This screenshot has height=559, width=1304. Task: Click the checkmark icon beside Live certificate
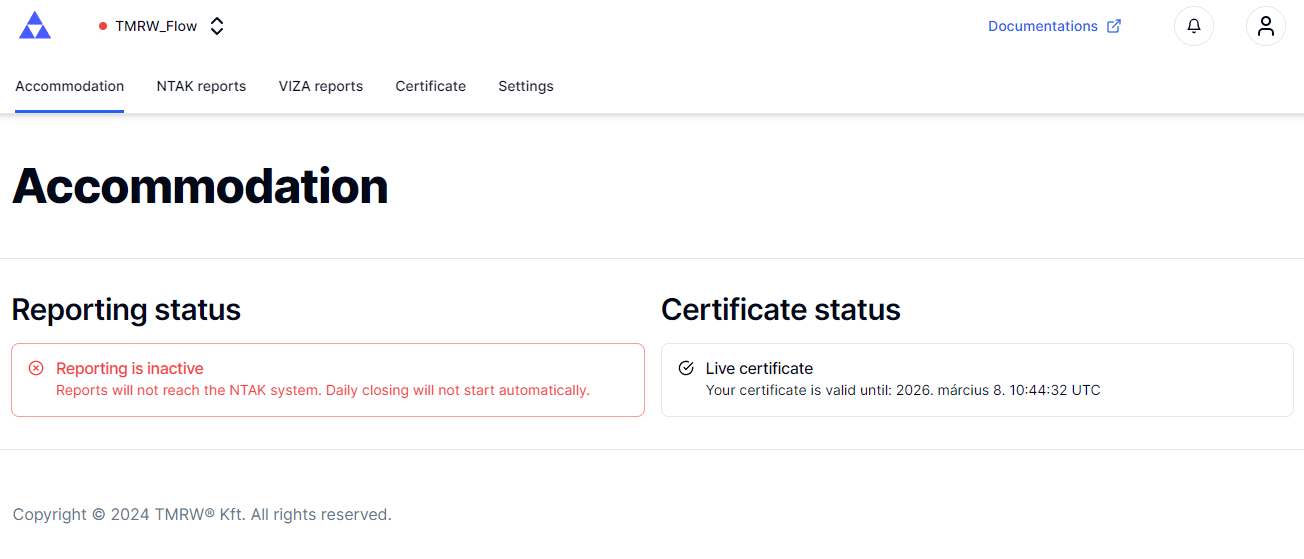(686, 368)
